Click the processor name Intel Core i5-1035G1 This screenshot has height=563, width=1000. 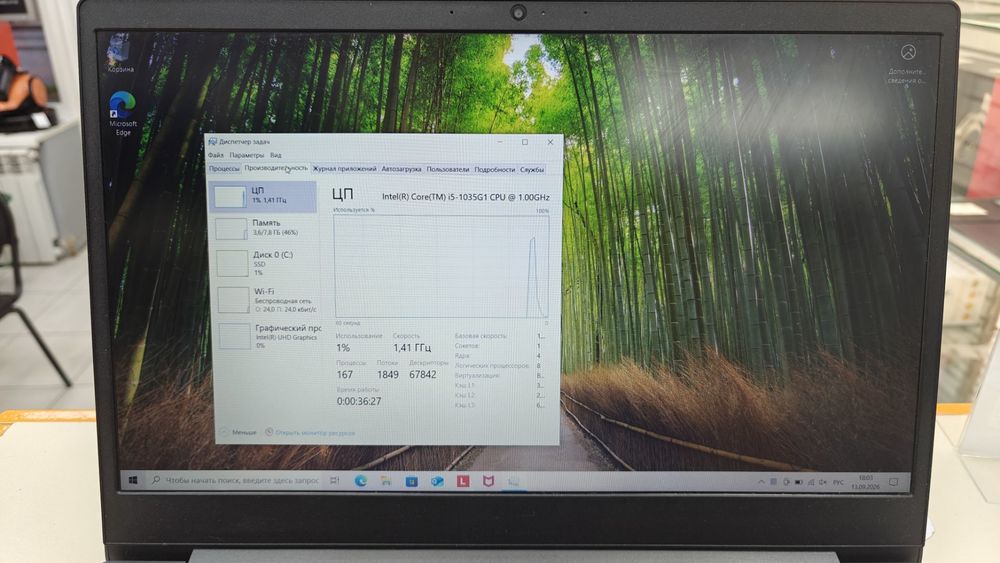466,197
